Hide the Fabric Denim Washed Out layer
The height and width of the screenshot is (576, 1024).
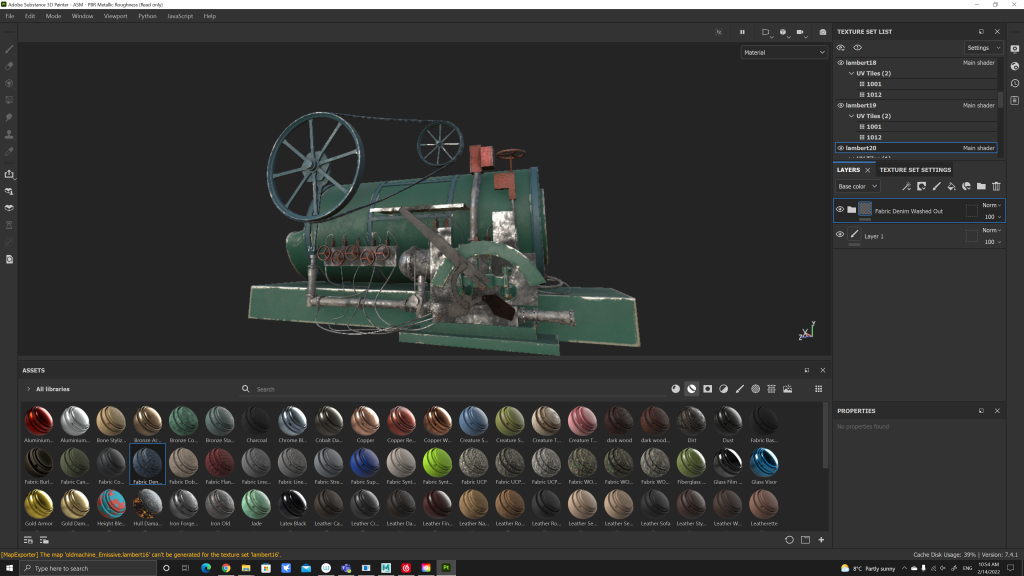pyautogui.click(x=840, y=210)
